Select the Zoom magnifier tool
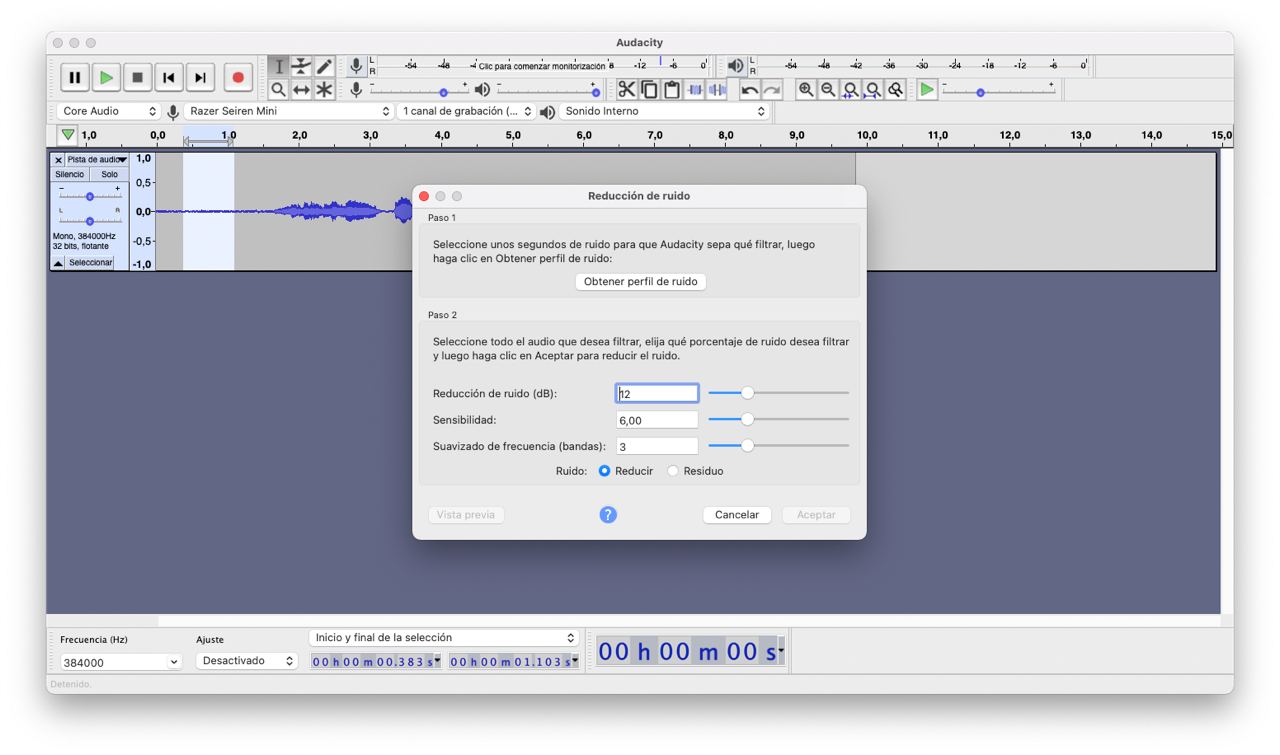The width and height of the screenshot is (1280, 755). tap(279, 89)
